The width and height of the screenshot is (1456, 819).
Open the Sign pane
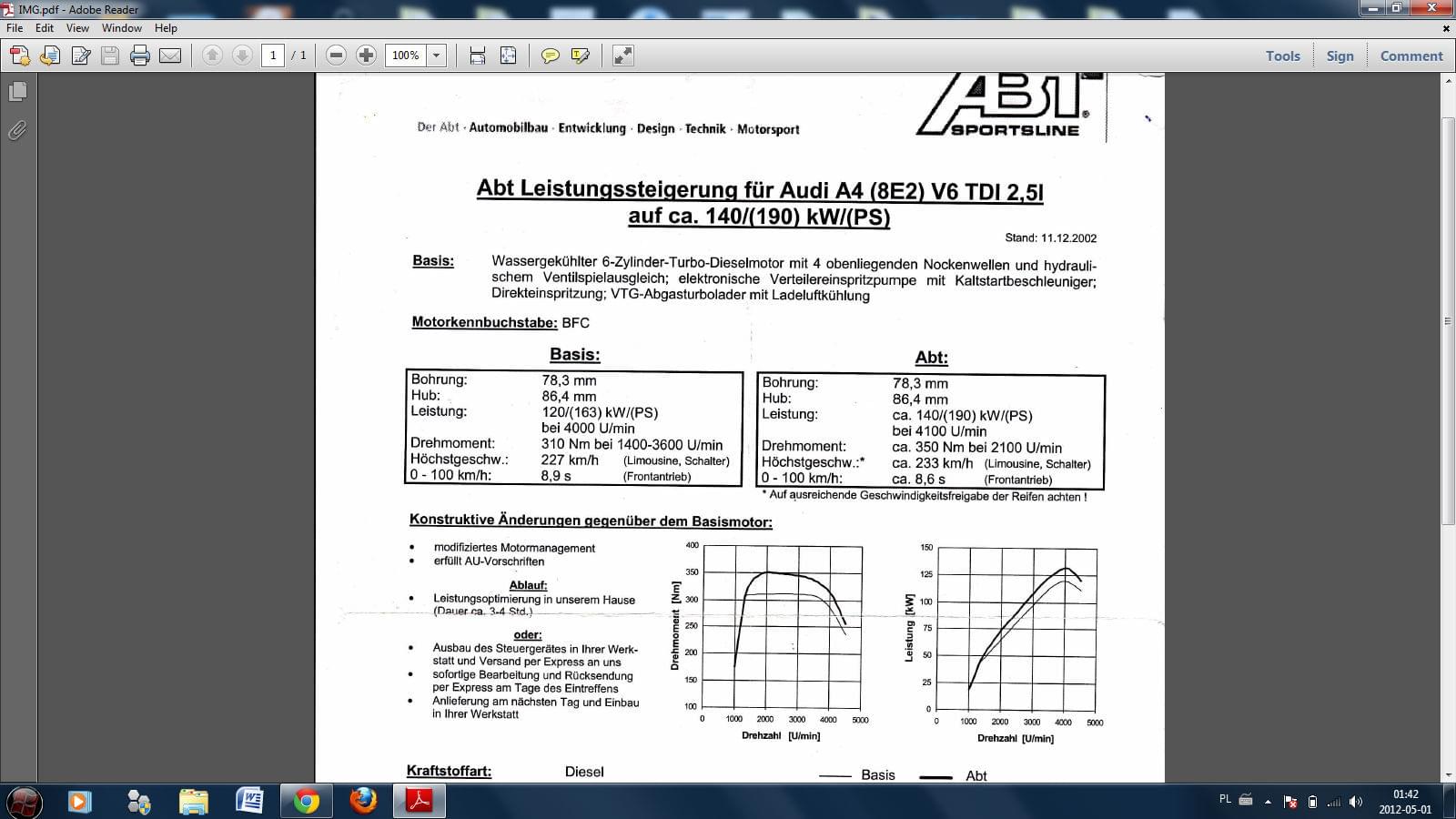(1340, 56)
